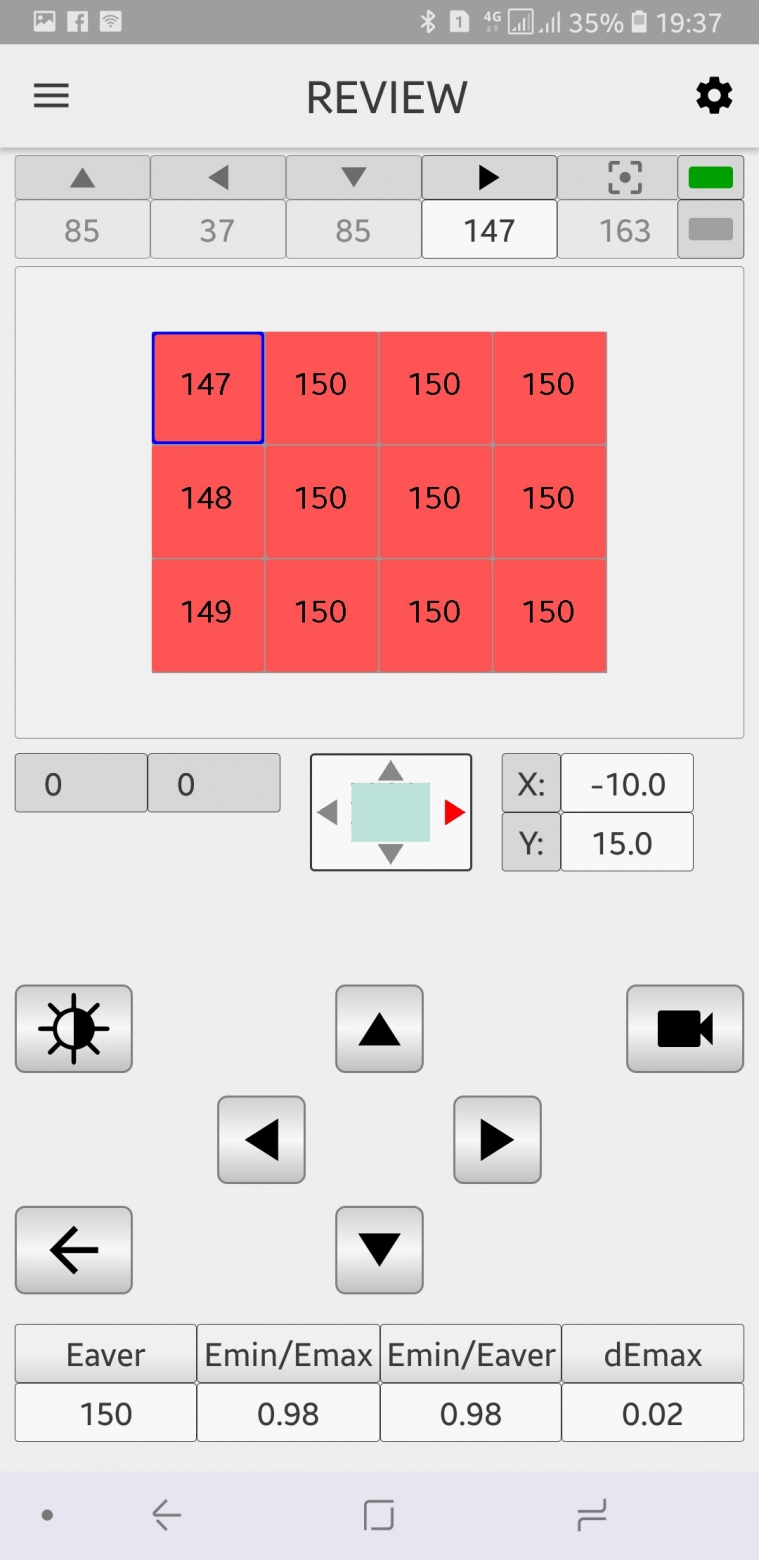Select the right triangle tab showing 147
Image resolution: width=759 pixels, height=1560 pixels.
click(x=489, y=207)
